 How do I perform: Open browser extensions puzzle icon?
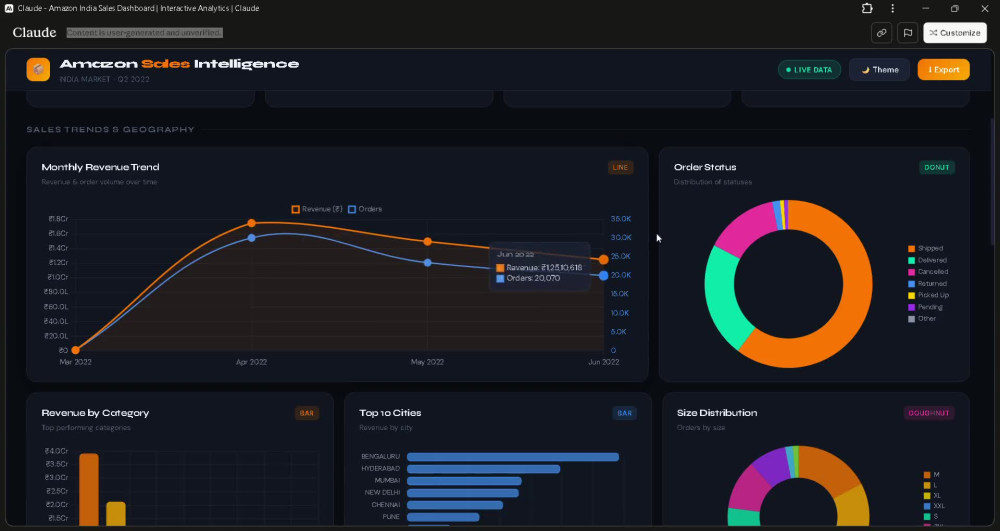[867, 8]
